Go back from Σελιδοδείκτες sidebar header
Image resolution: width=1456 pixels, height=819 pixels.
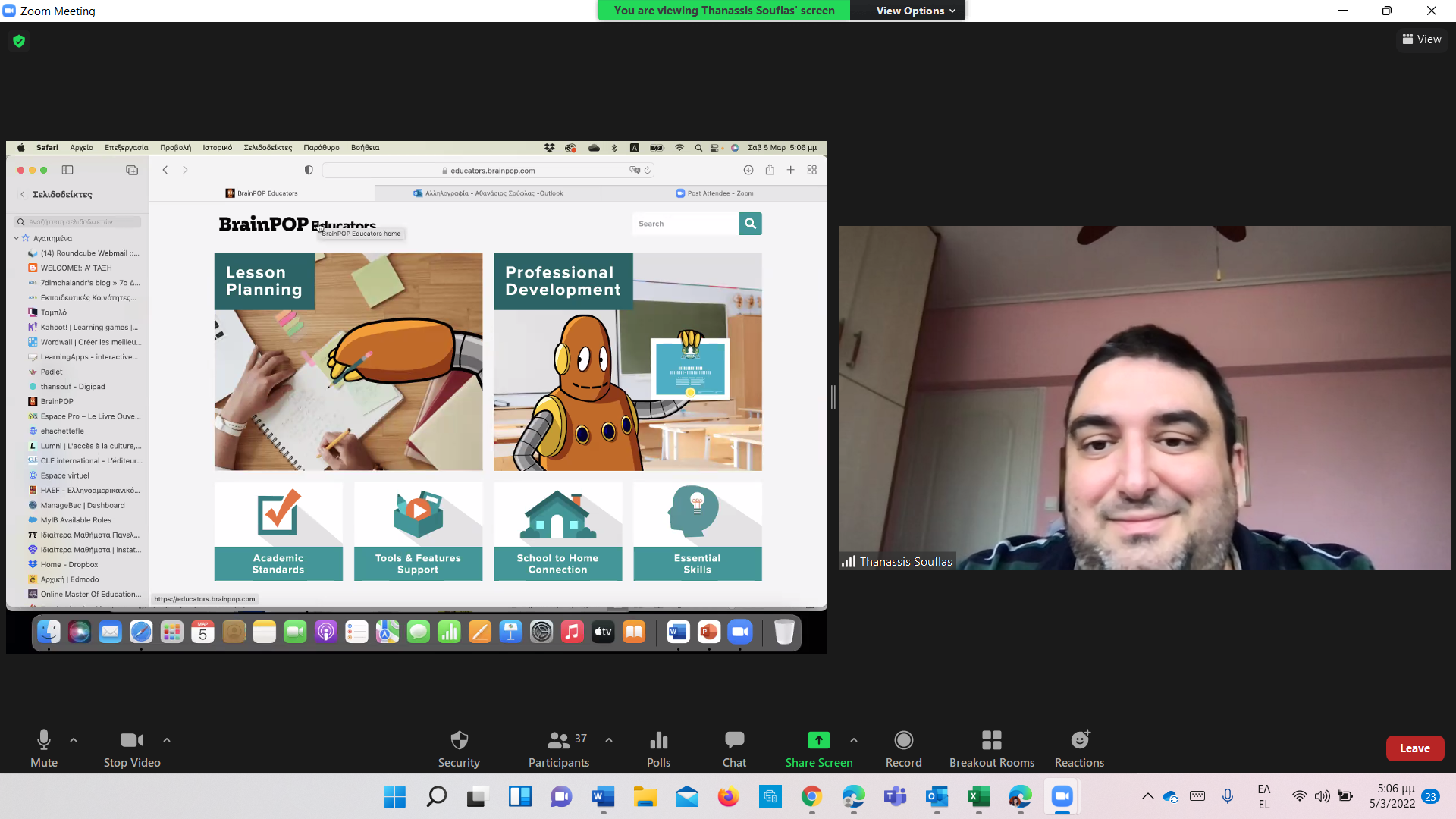point(23,195)
